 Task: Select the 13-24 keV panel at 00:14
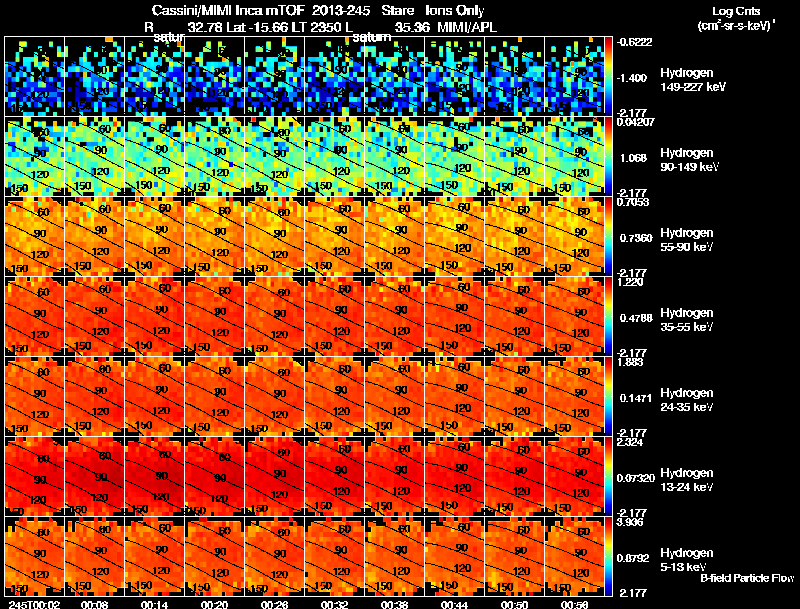tap(155, 476)
